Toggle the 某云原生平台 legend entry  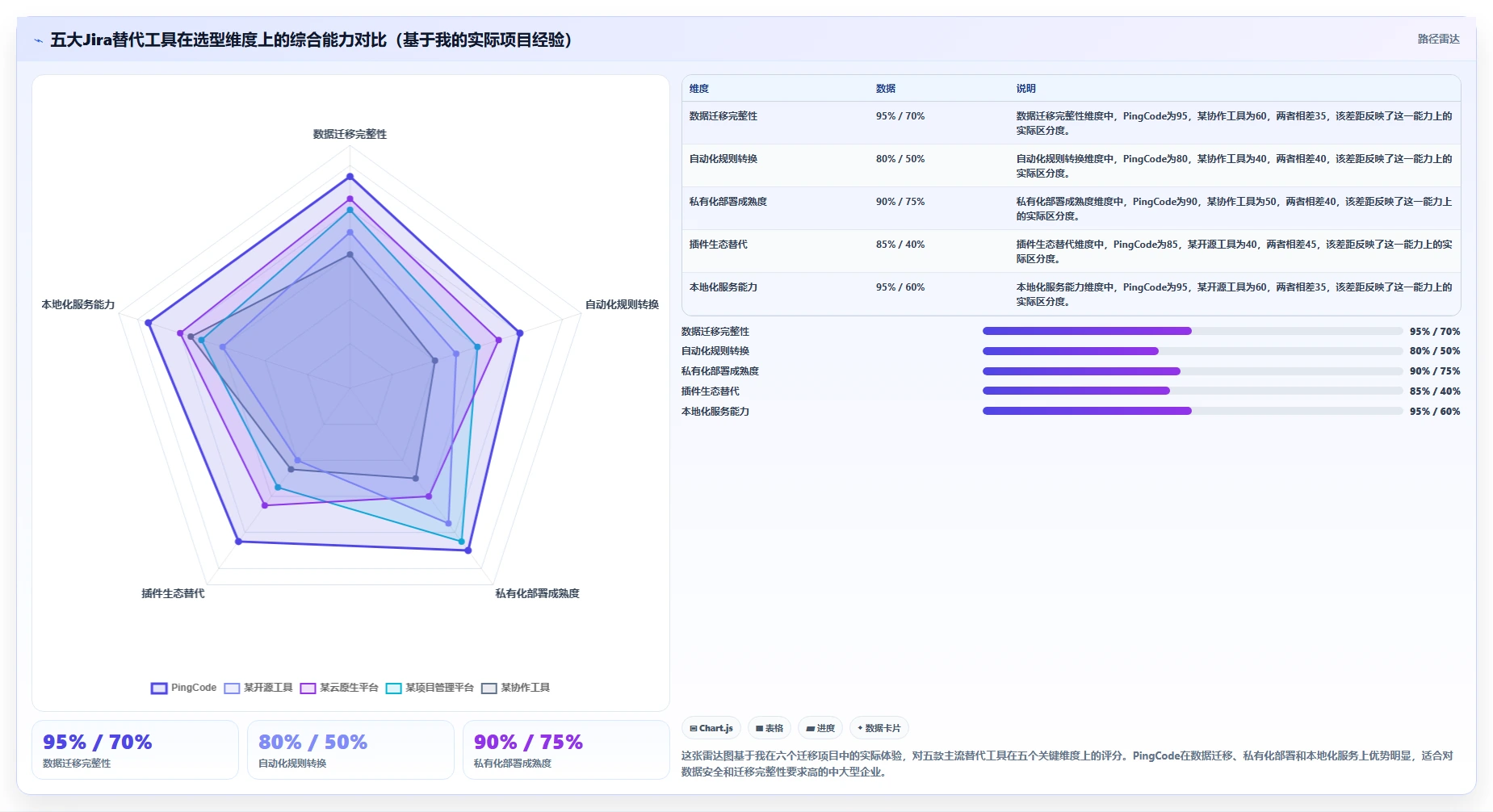[x=339, y=688]
